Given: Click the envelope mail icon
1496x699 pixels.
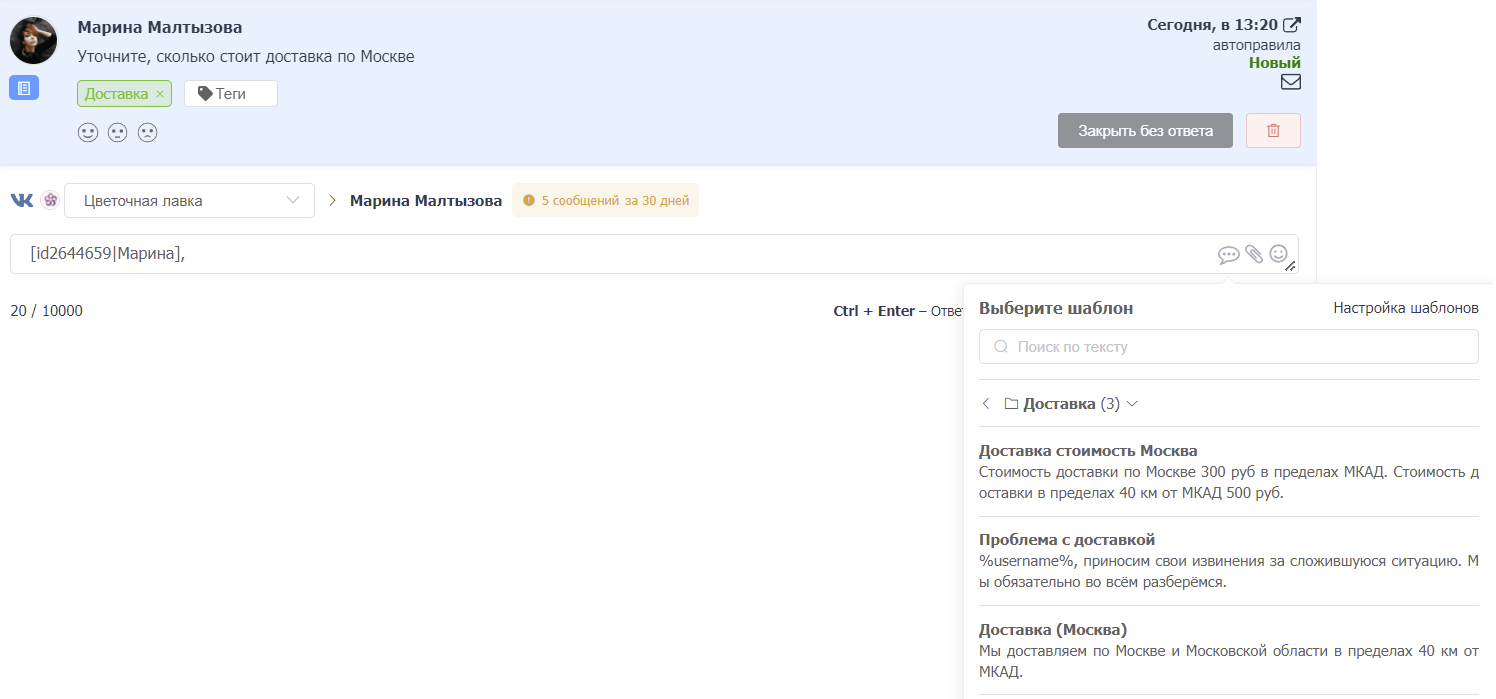Looking at the screenshot, I should [1291, 82].
